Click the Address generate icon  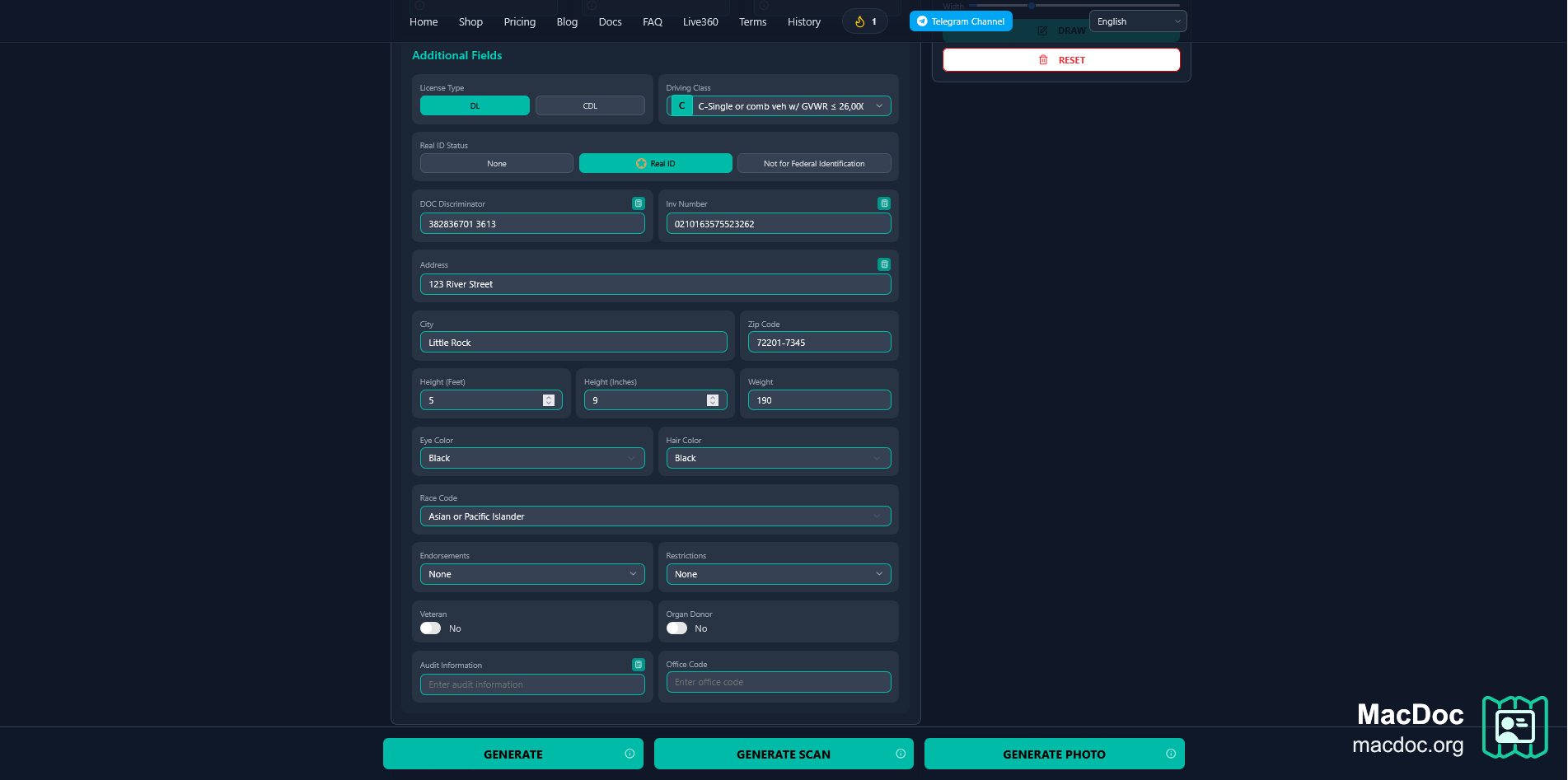point(884,264)
